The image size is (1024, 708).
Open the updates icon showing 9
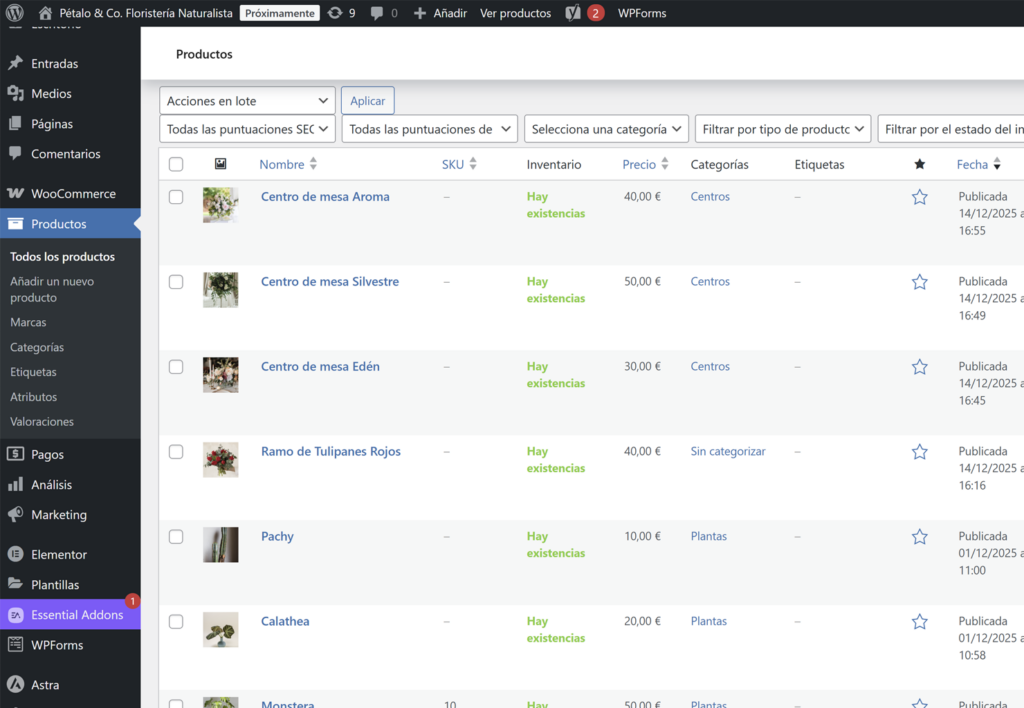334,13
